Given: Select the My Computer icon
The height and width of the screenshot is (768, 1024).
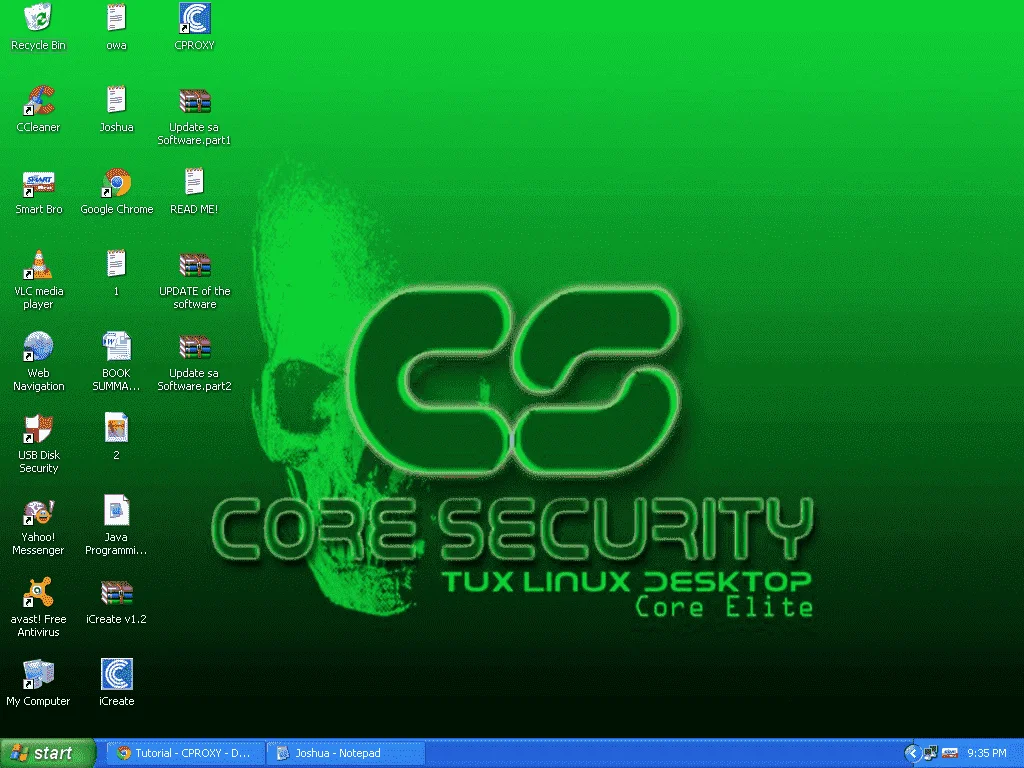Looking at the screenshot, I should pos(38,675).
